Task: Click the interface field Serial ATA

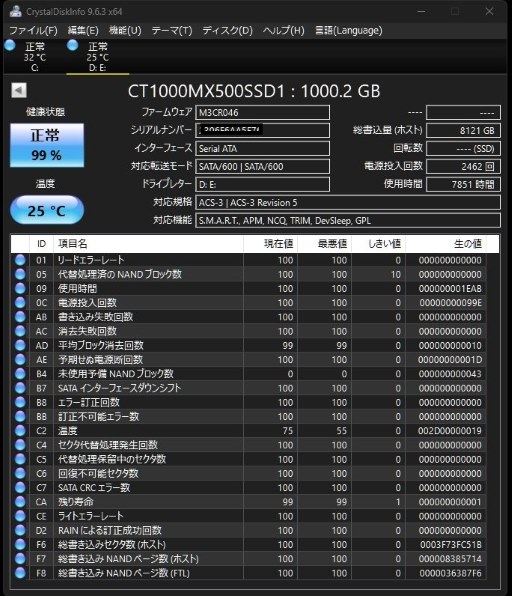Action: pyautogui.click(x=262, y=148)
